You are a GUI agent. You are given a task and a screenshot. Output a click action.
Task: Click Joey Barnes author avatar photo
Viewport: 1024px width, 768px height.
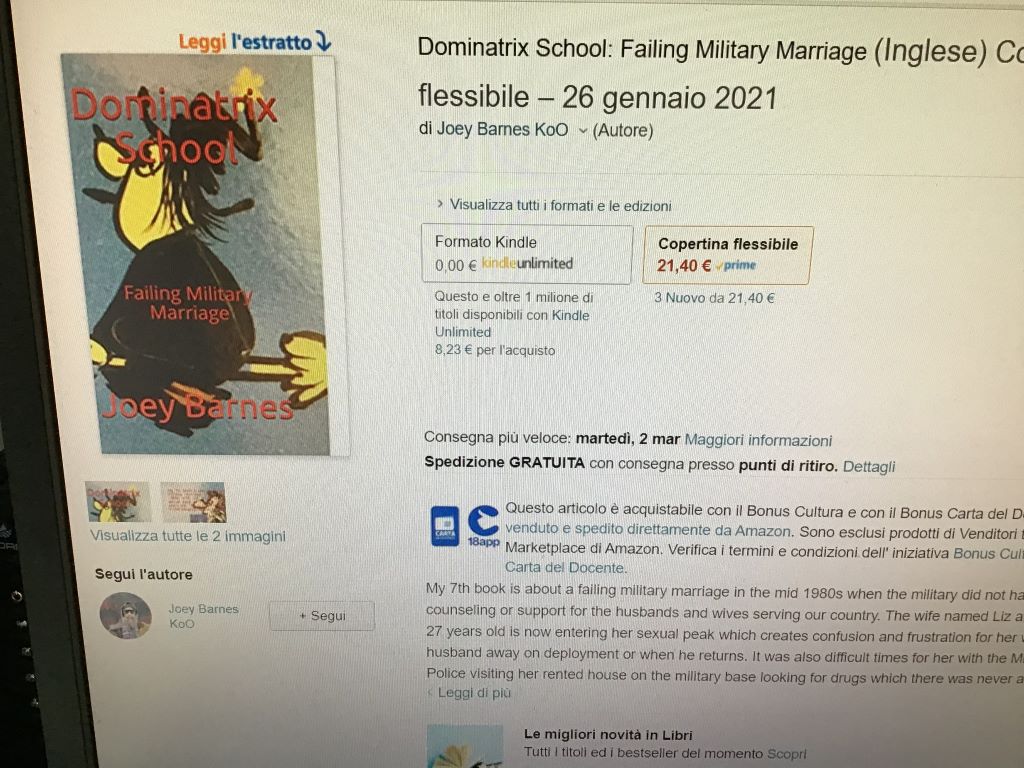[126, 615]
